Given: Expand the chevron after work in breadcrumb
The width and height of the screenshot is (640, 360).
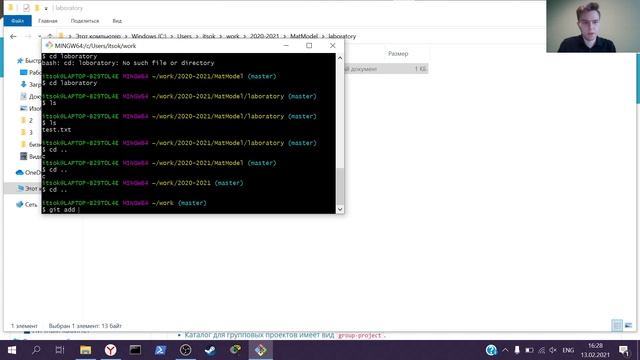Looking at the screenshot, I should click(x=245, y=36).
